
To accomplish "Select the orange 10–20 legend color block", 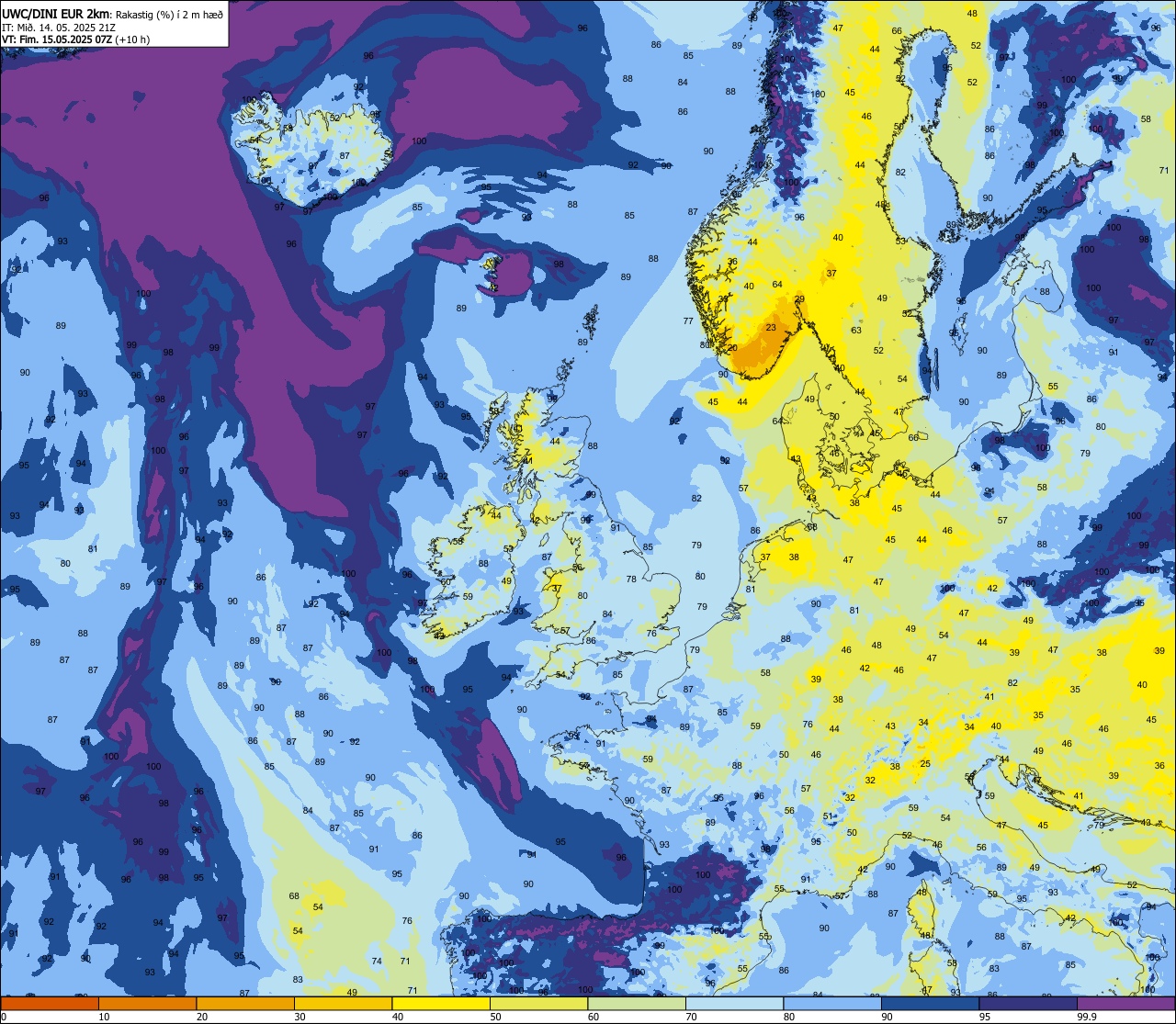I will click(x=147, y=1003).
